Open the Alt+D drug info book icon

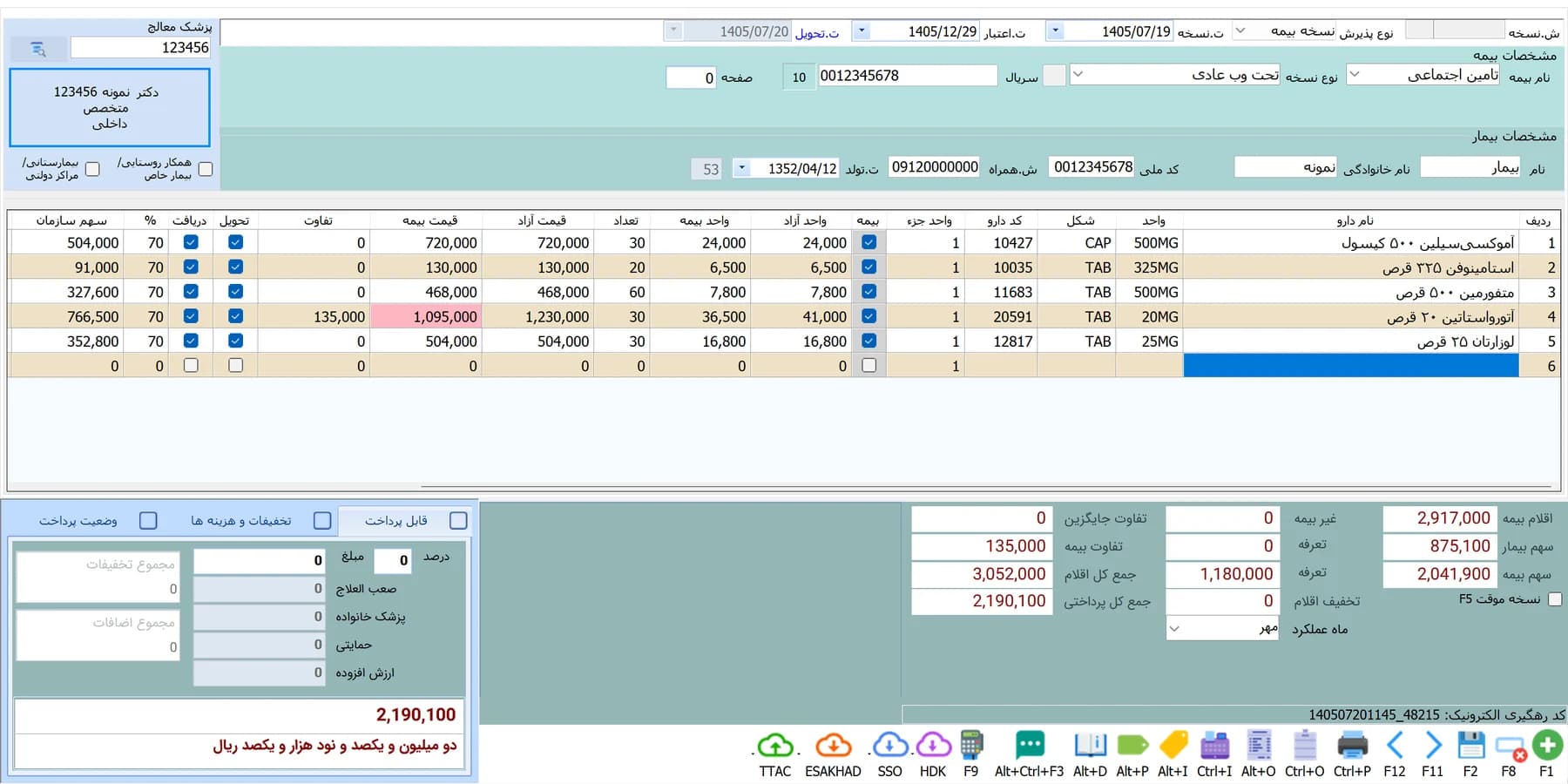click(1090, 746)
